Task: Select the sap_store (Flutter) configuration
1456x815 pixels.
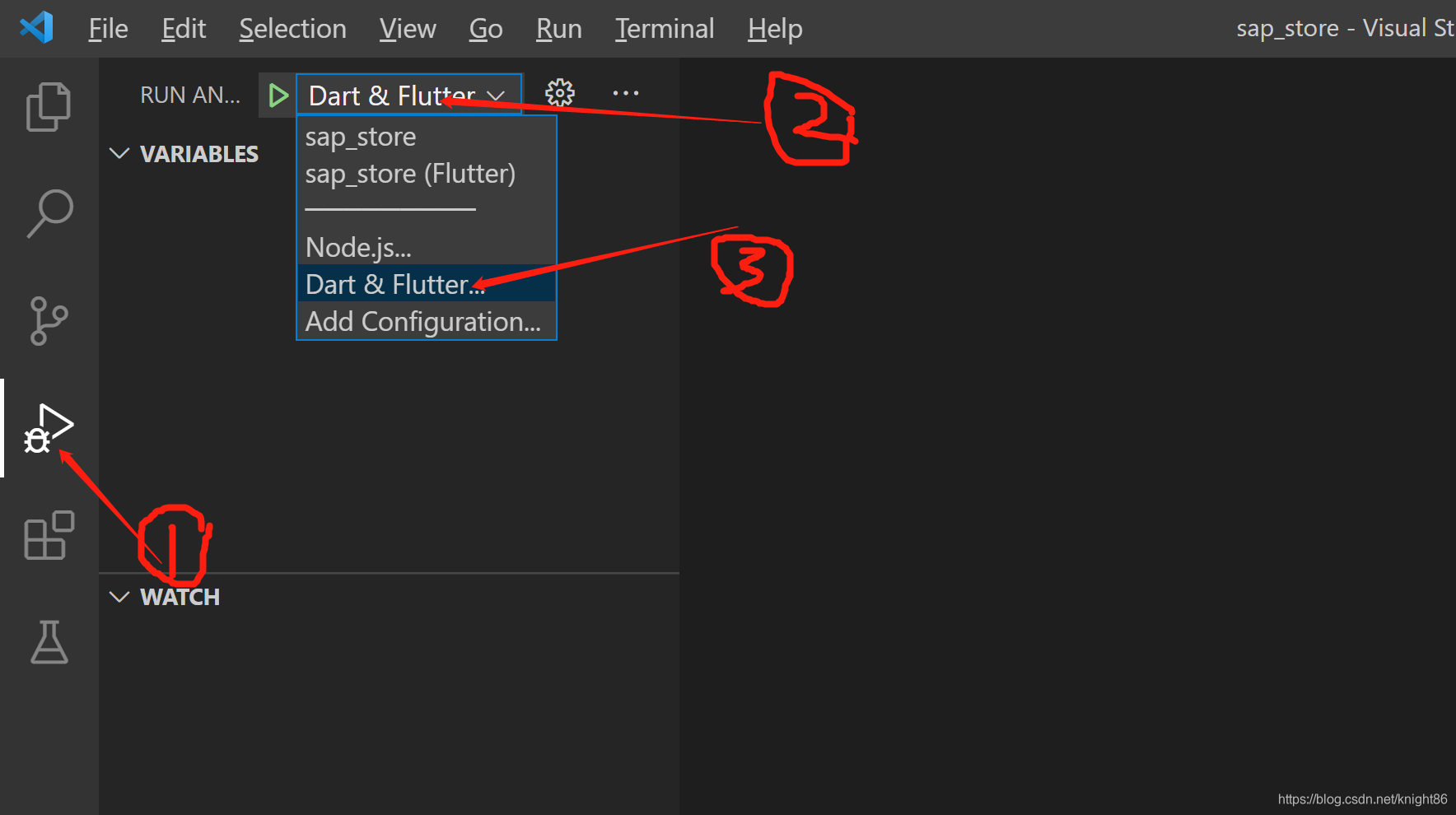Action: (426, 174)
